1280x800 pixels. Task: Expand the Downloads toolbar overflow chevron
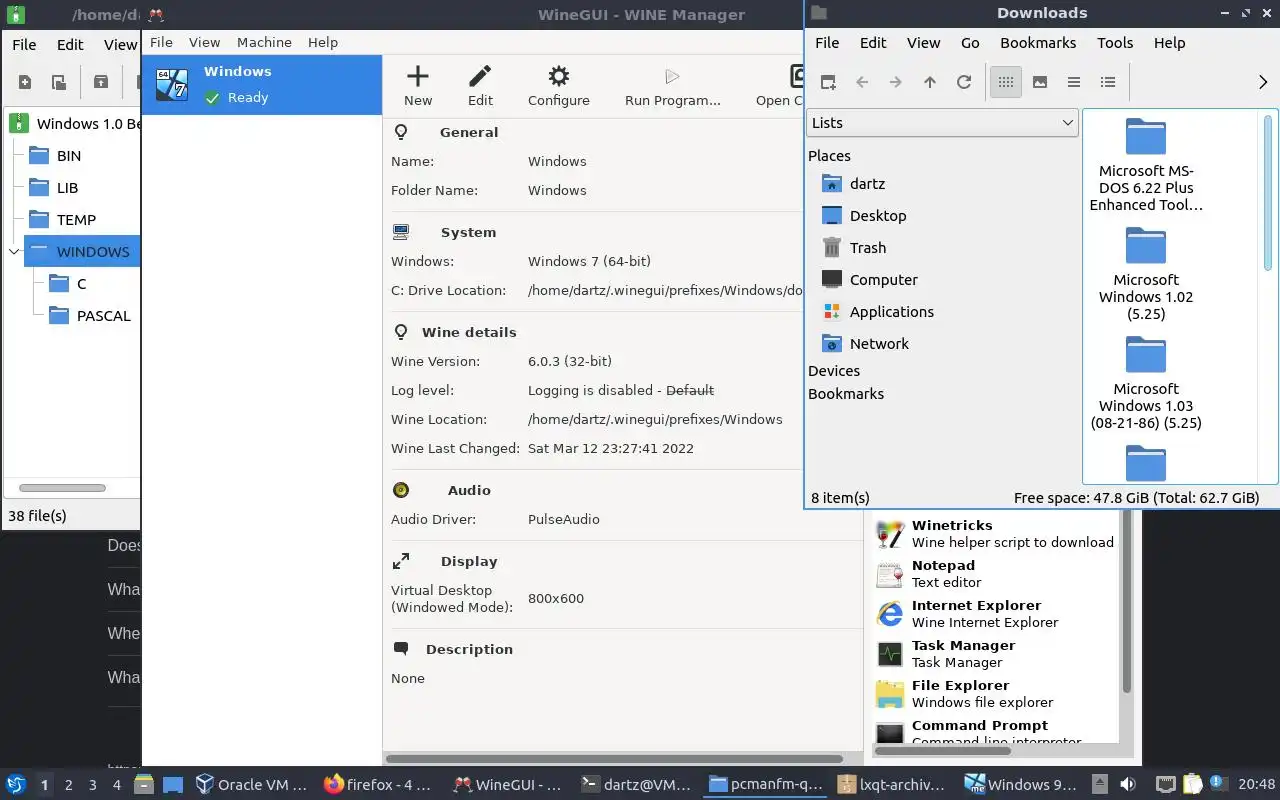[1263, 82]
